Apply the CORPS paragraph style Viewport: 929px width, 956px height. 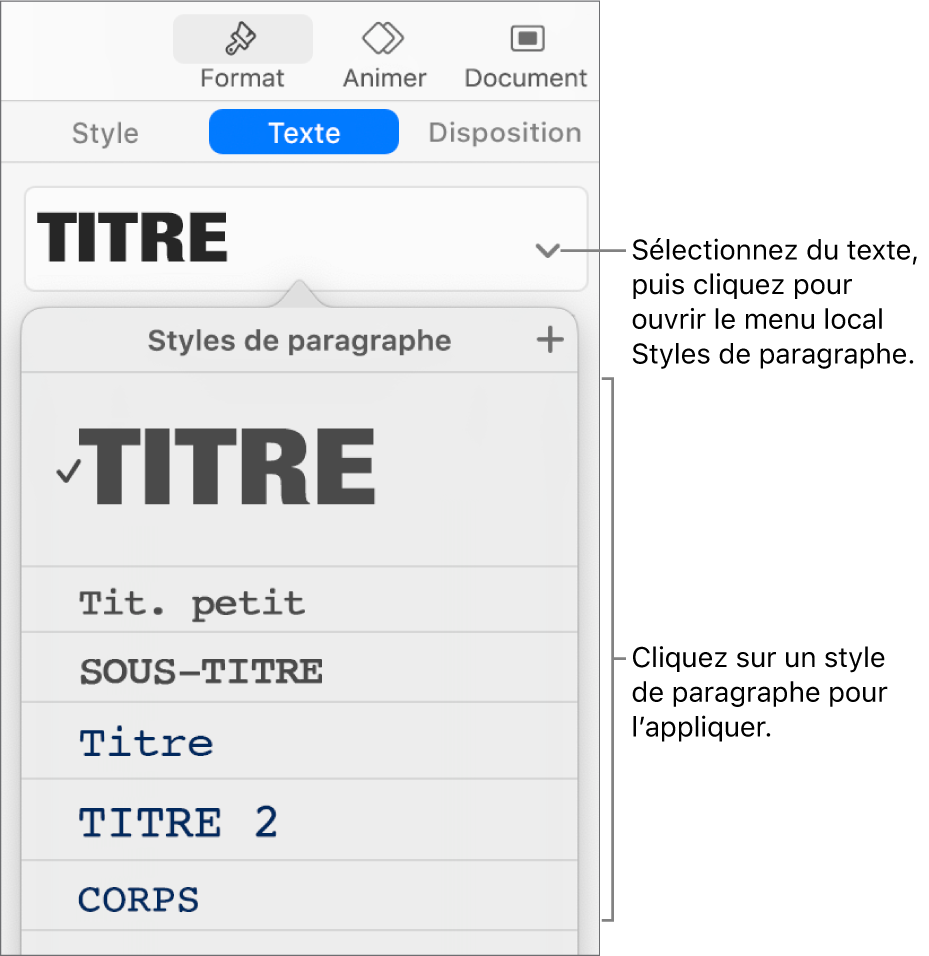click(x=139, y=899)
